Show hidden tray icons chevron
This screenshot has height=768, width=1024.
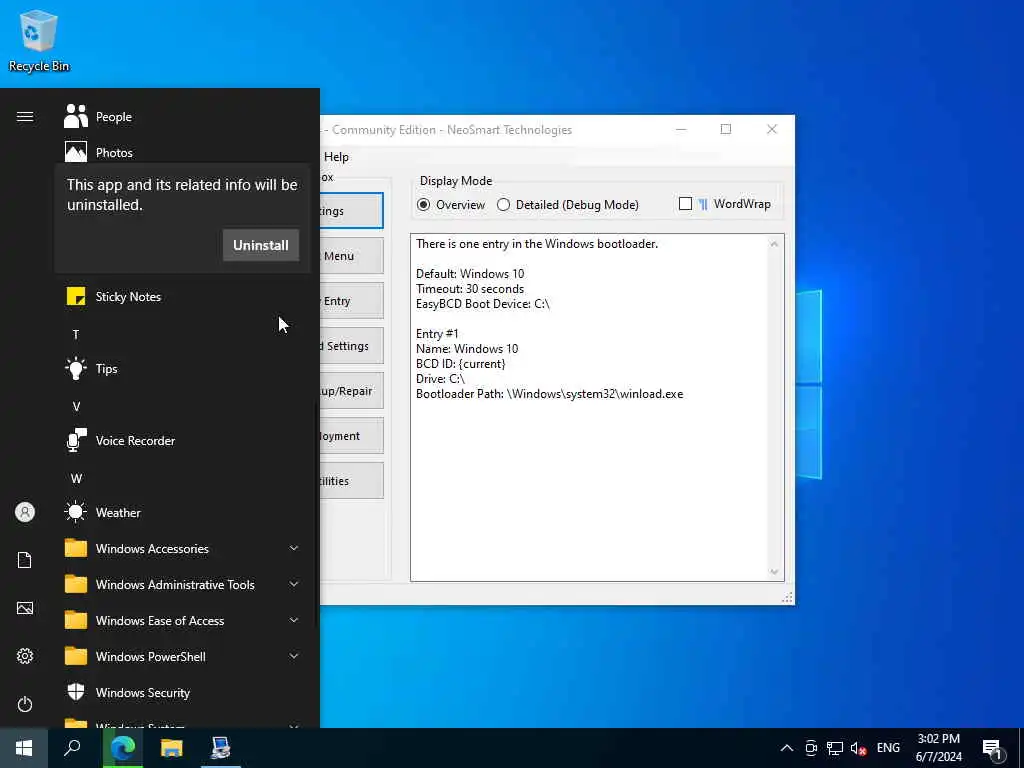point(787,748)
